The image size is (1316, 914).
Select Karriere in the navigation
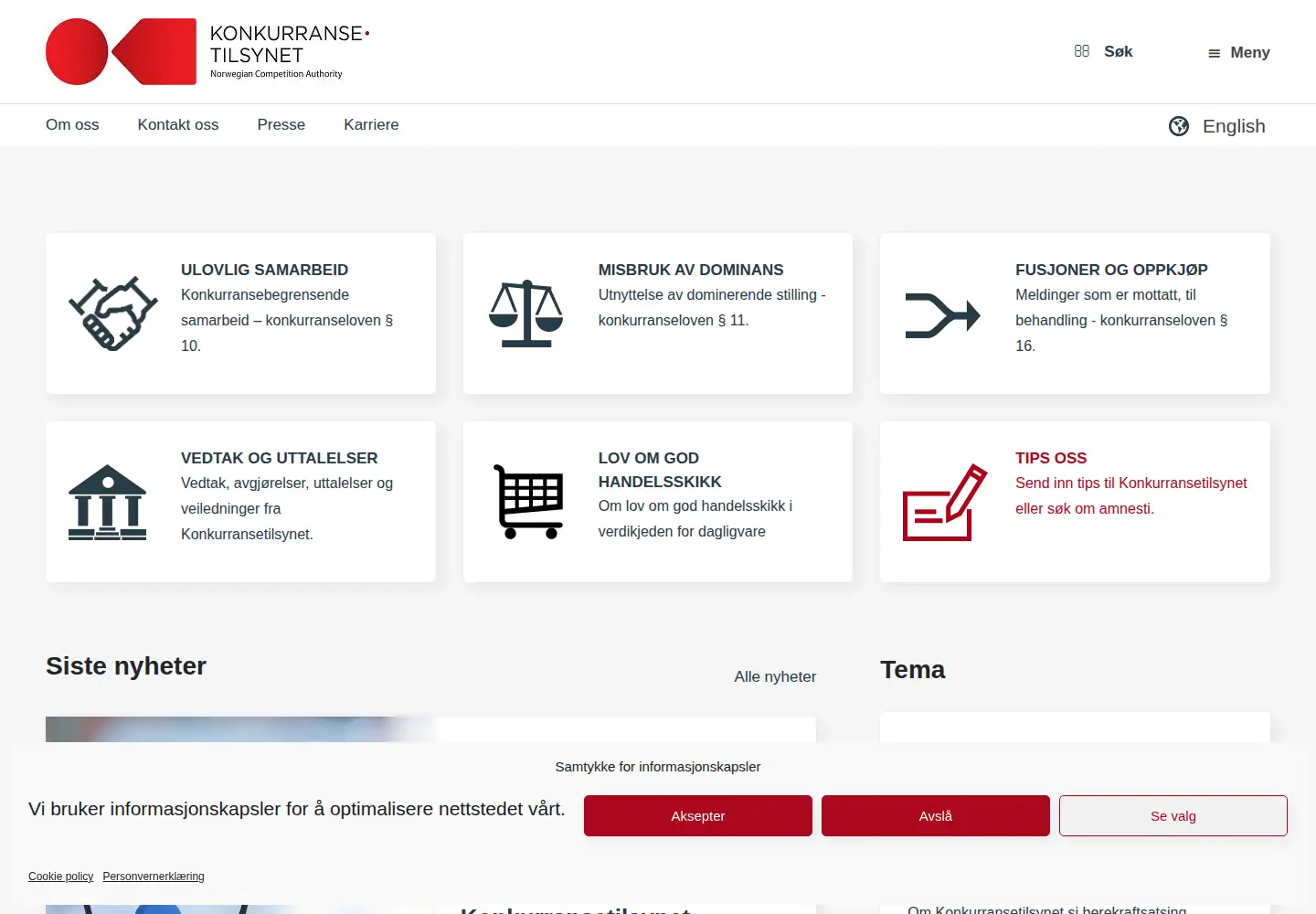click(371, 125)
